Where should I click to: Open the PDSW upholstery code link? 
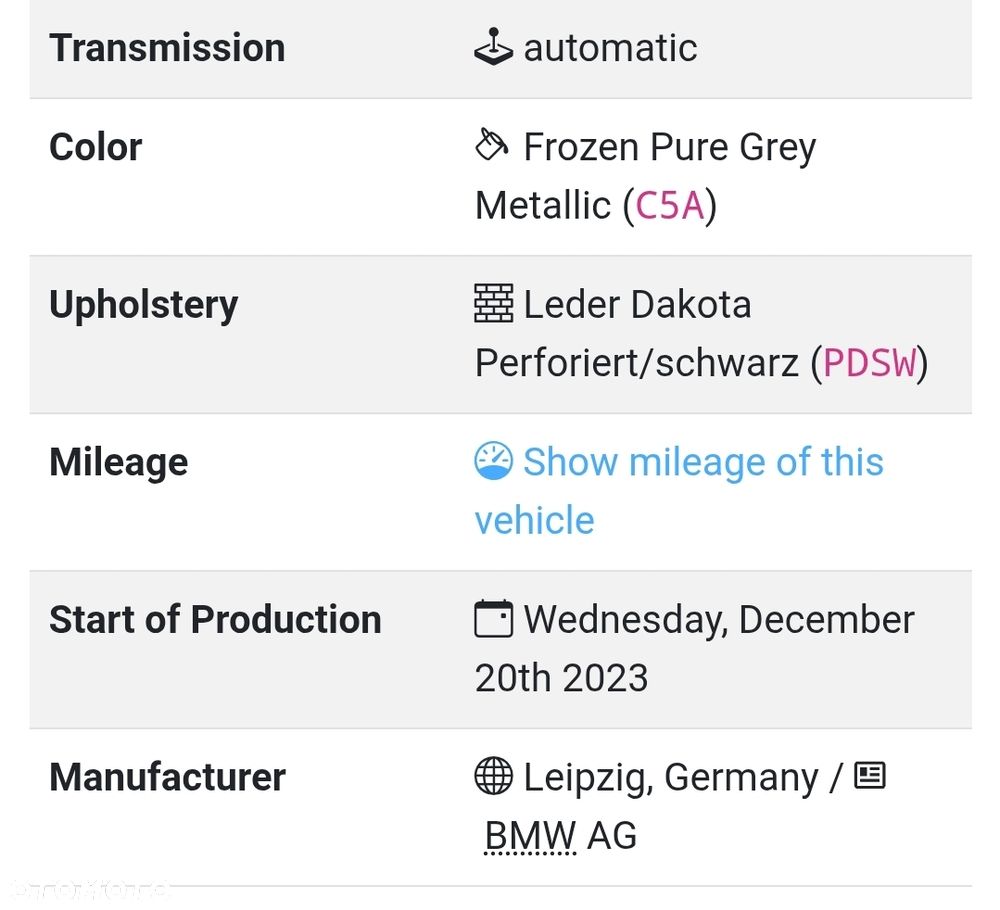869,363
